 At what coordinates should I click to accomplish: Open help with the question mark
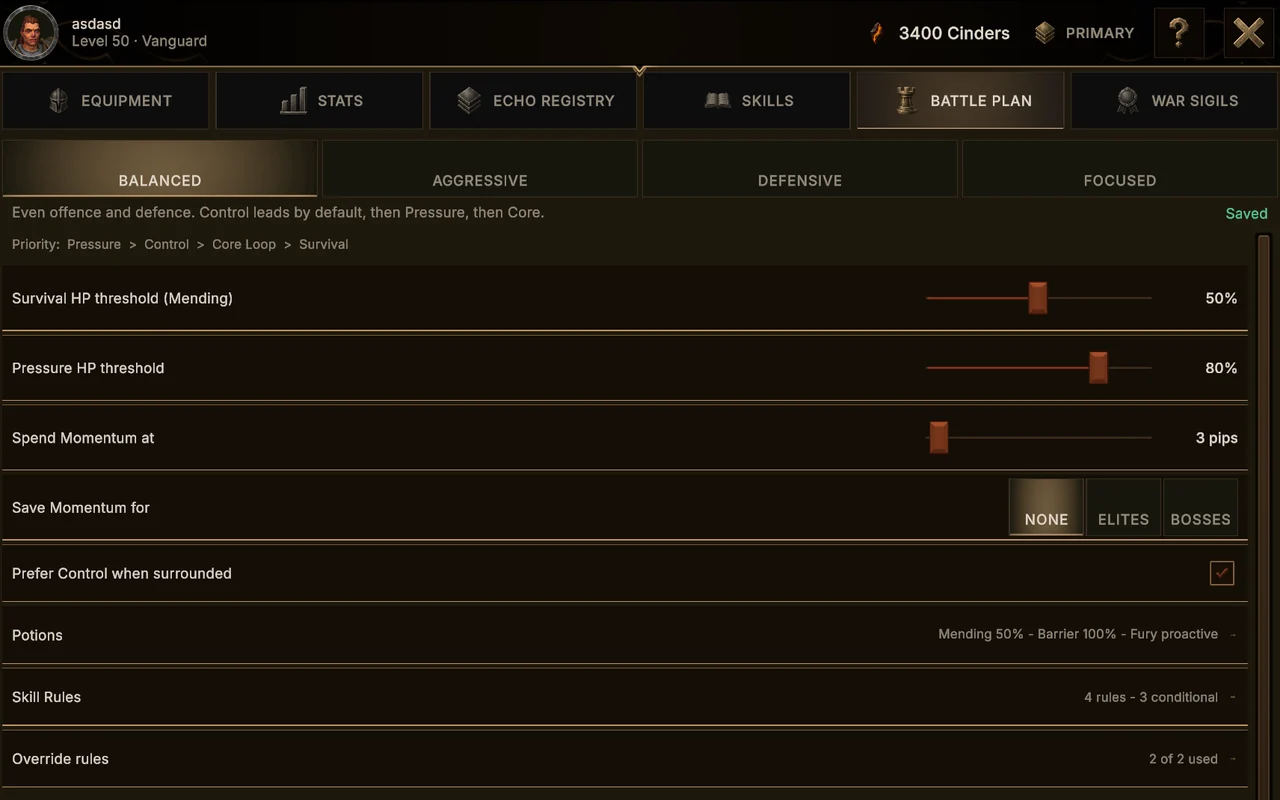1179,33
